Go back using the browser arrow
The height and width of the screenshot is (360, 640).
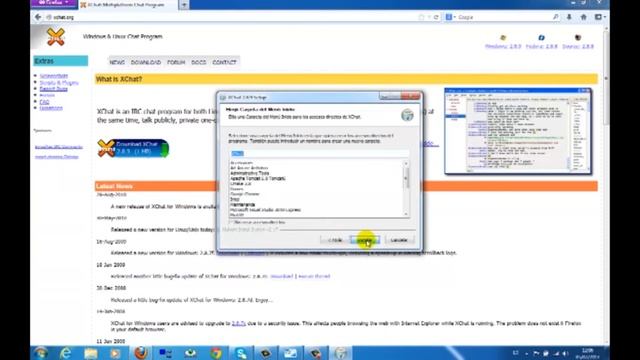click(38, 17)
